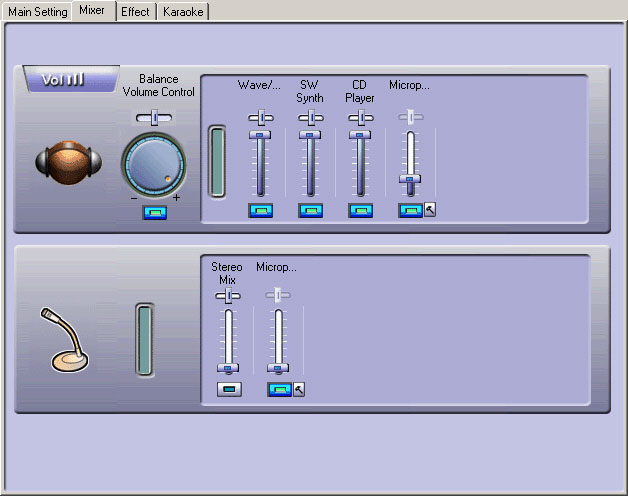Click the Wave volume slider handle
The width and height of the screenshot is (628, 496).
pyautogui.click(x=260, y=135)
